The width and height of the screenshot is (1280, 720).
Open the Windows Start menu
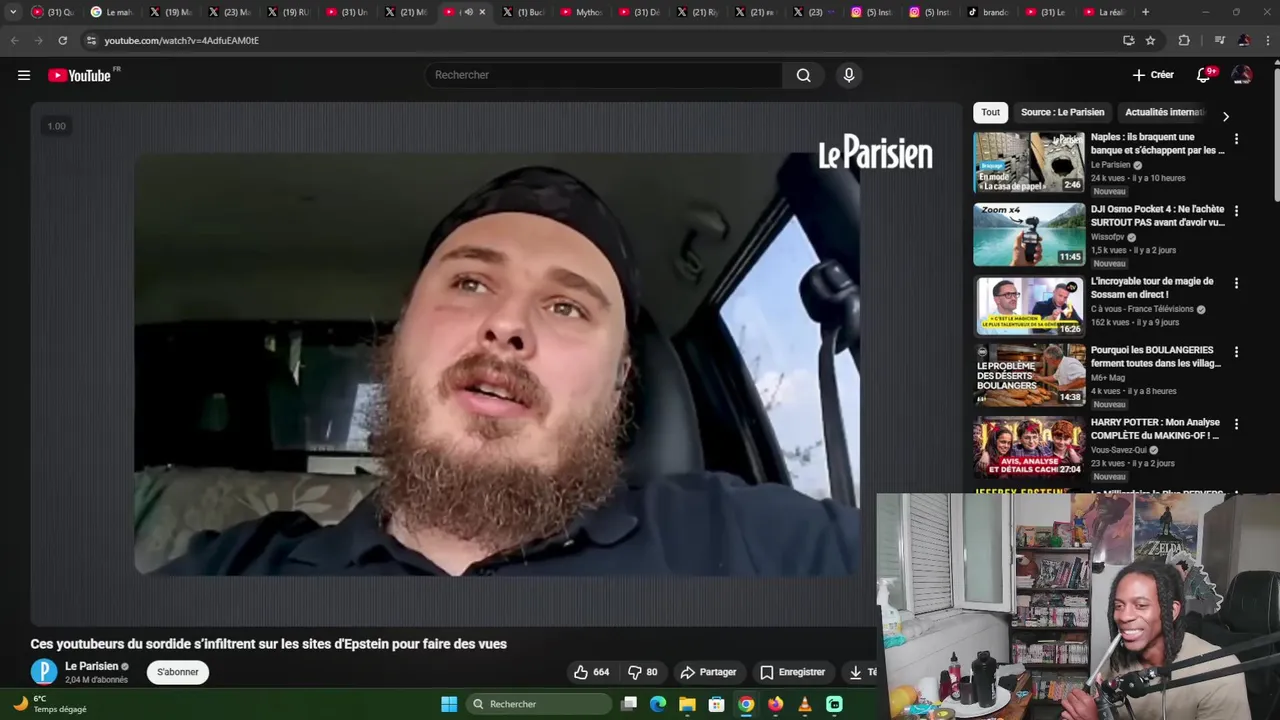[449, 704]
